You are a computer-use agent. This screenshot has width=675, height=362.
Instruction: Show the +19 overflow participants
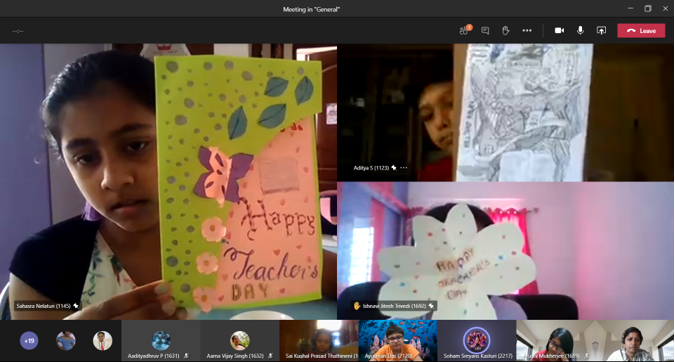(29, 341)
